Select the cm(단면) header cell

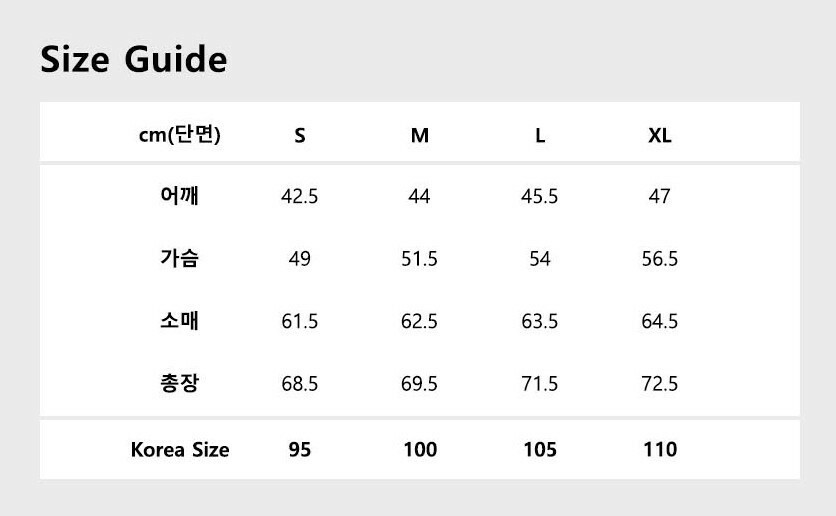(179, 135)
